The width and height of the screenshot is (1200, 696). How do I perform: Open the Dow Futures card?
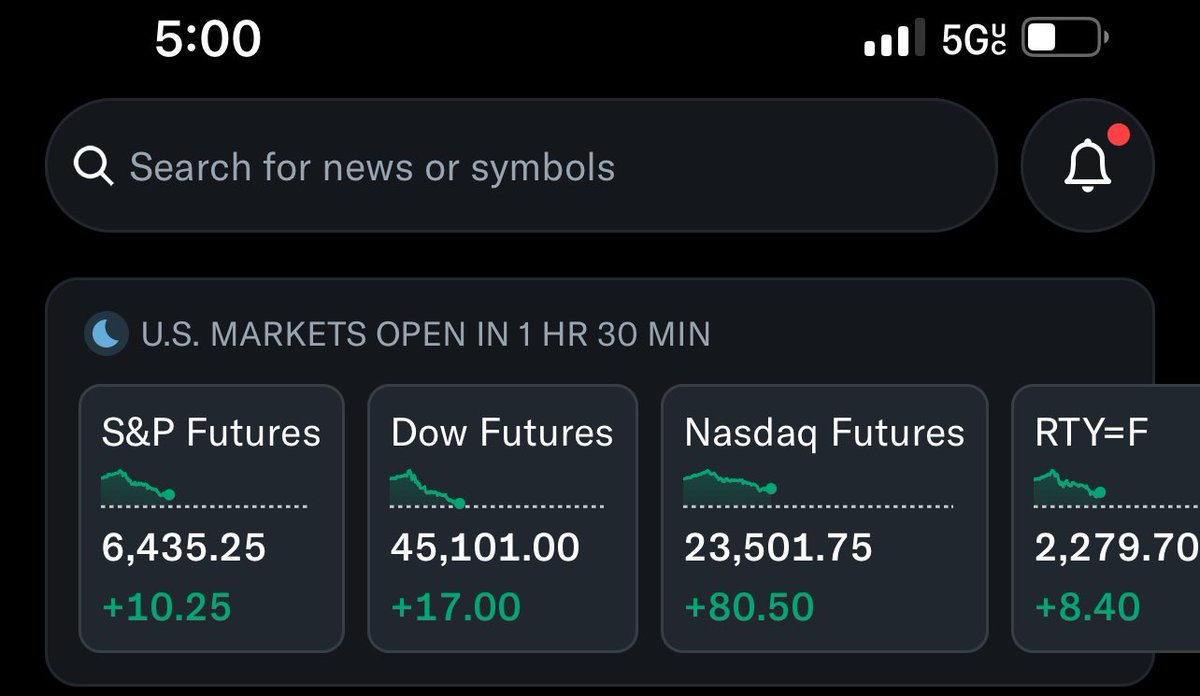coord(503,518)
